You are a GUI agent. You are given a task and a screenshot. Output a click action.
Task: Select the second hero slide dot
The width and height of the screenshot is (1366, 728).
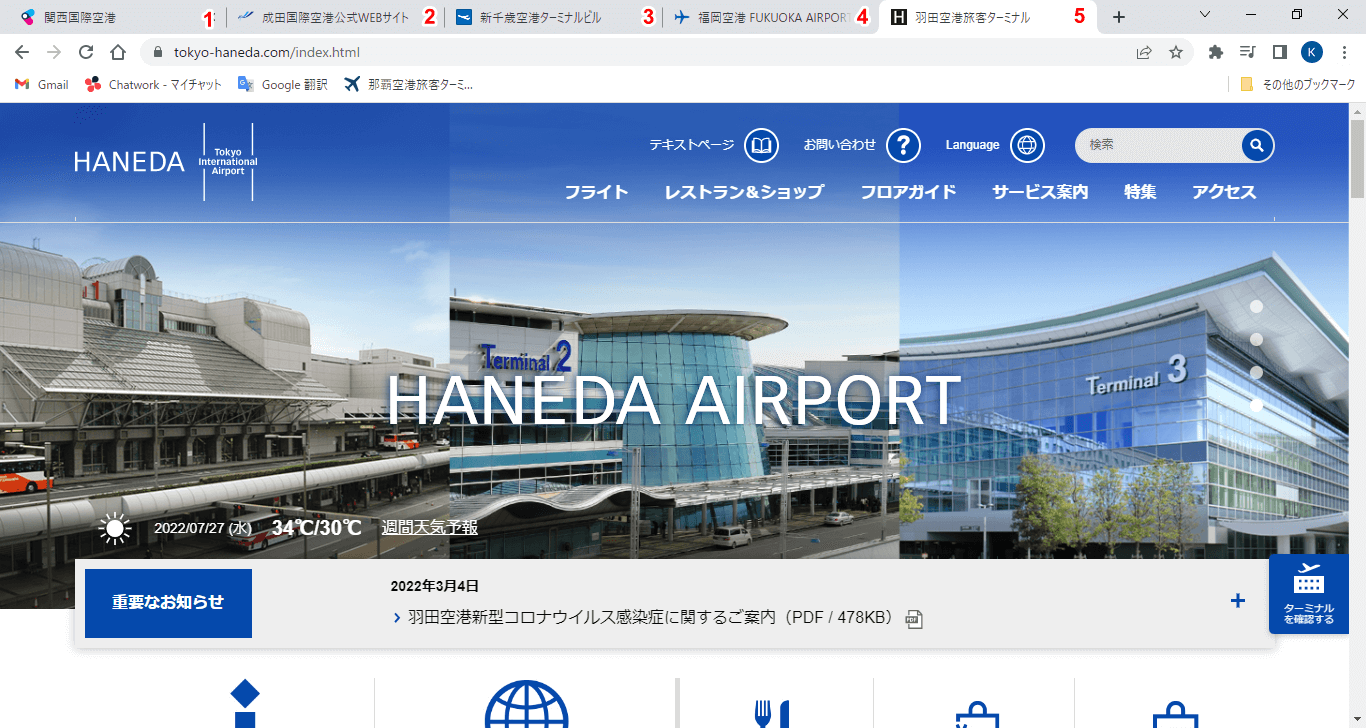pyautogui.click(x=1257, y=340)
